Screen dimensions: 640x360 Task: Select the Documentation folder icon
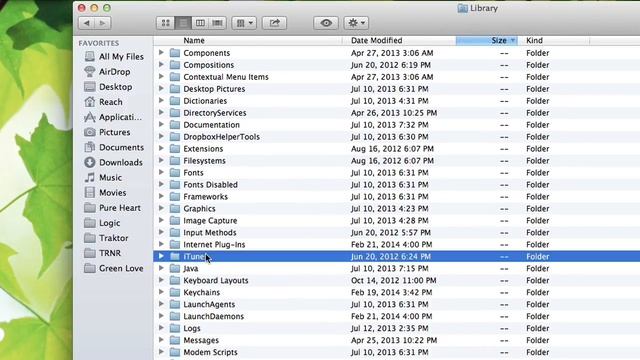click(x=175, y=124)
